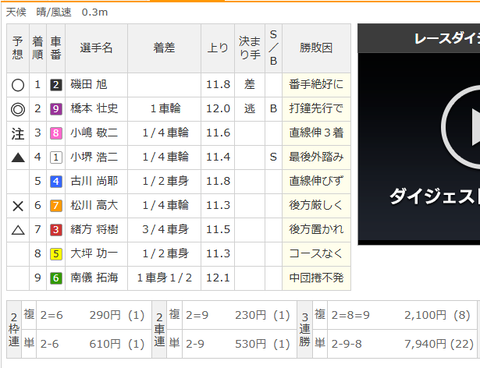Click the 差 winning move cell
The width and height of the screenshot is (480, 368).
tap(250, 85)
